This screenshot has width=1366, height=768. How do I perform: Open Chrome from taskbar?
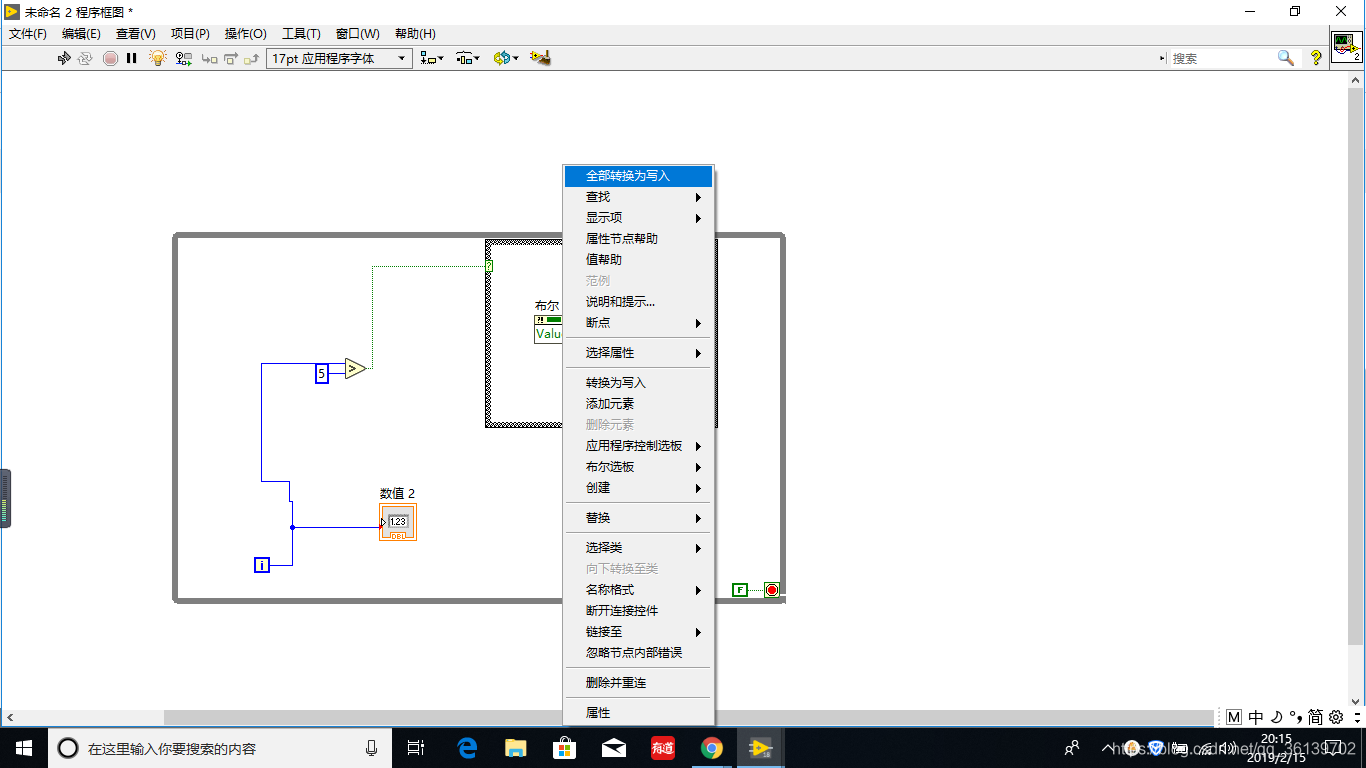(711, 748)
